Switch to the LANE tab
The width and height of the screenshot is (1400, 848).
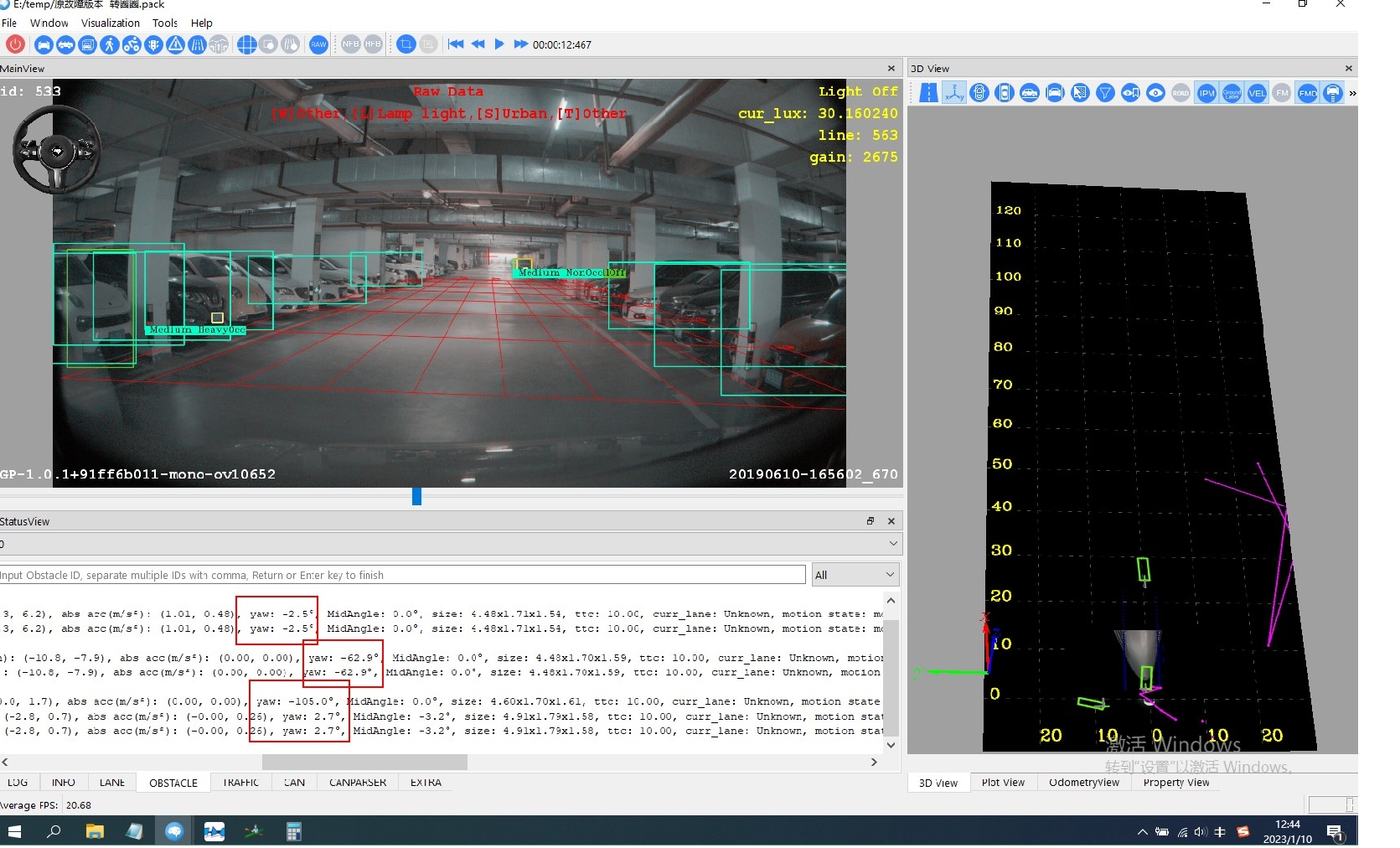pos(112,783)
